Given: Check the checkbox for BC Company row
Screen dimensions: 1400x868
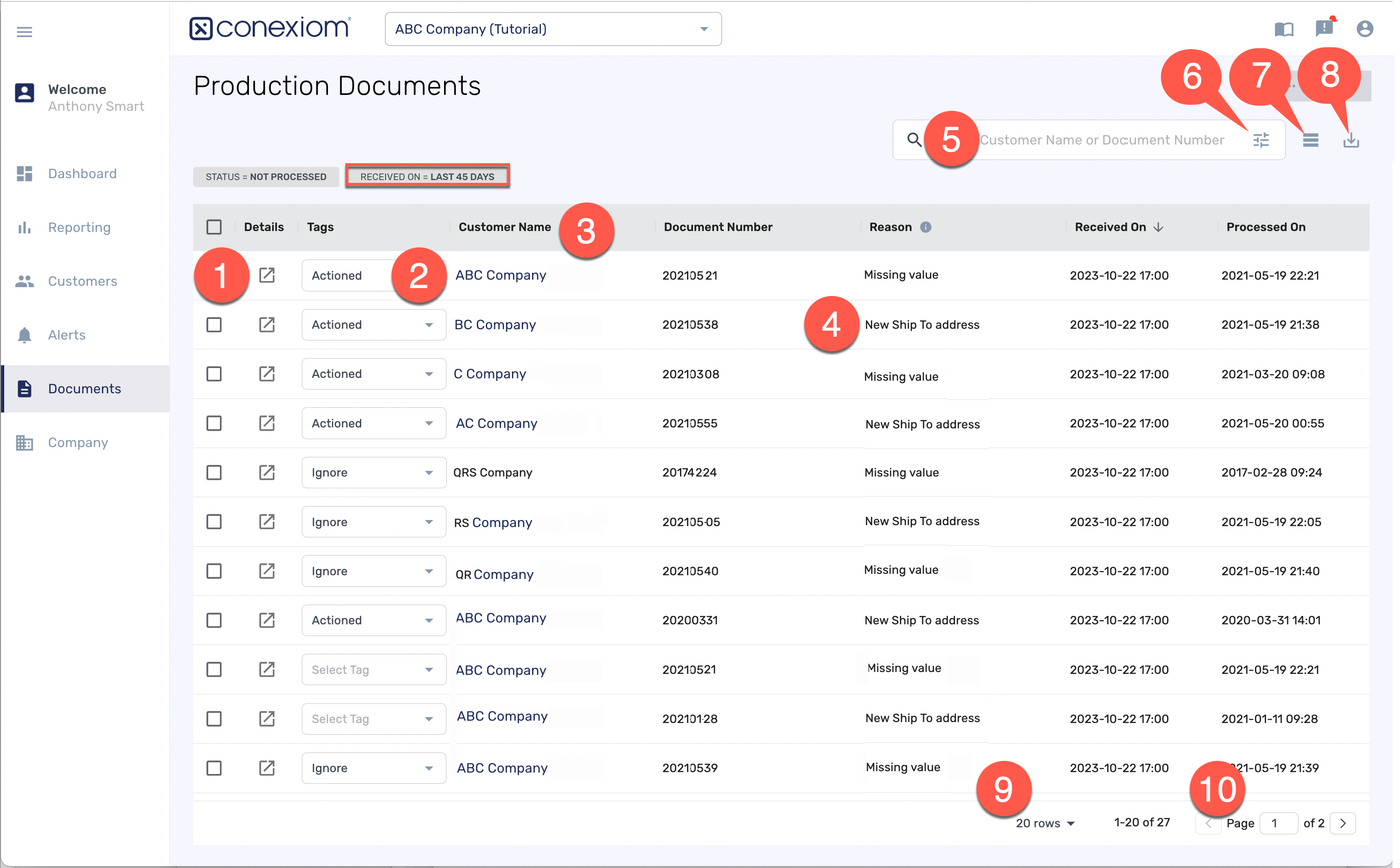Looking at the screenshot, I should click(x=214, y=325).
